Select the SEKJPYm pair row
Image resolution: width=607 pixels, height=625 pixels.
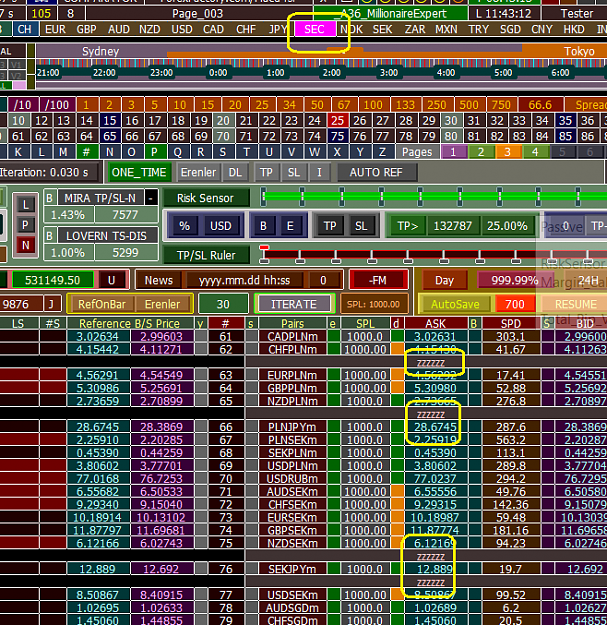point(293,569)
